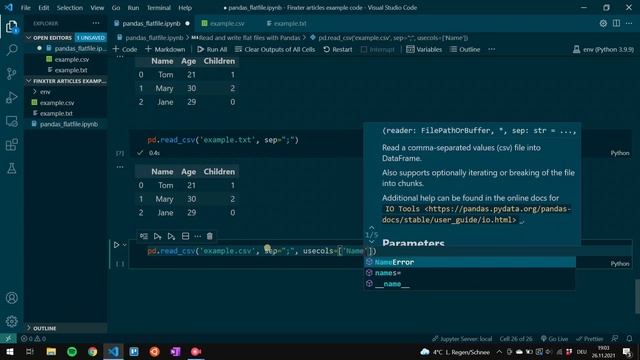This screenshot has width=640, height=360.
Task: Click Jupyter Server: local in status bar
Action: click(462, 338)
